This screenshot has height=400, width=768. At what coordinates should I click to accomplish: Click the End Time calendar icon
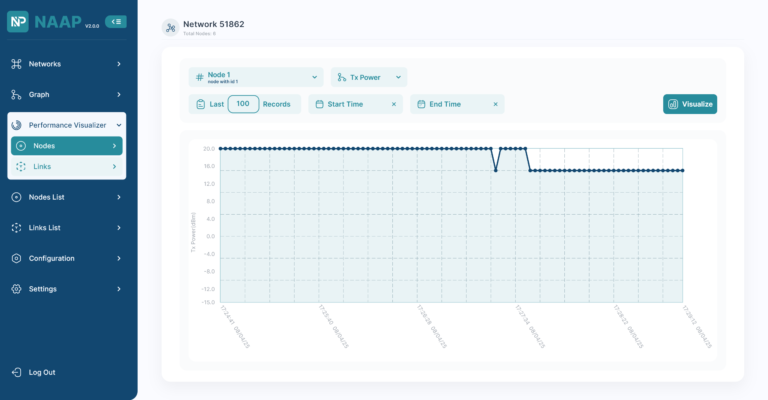[x=421, y=104]
